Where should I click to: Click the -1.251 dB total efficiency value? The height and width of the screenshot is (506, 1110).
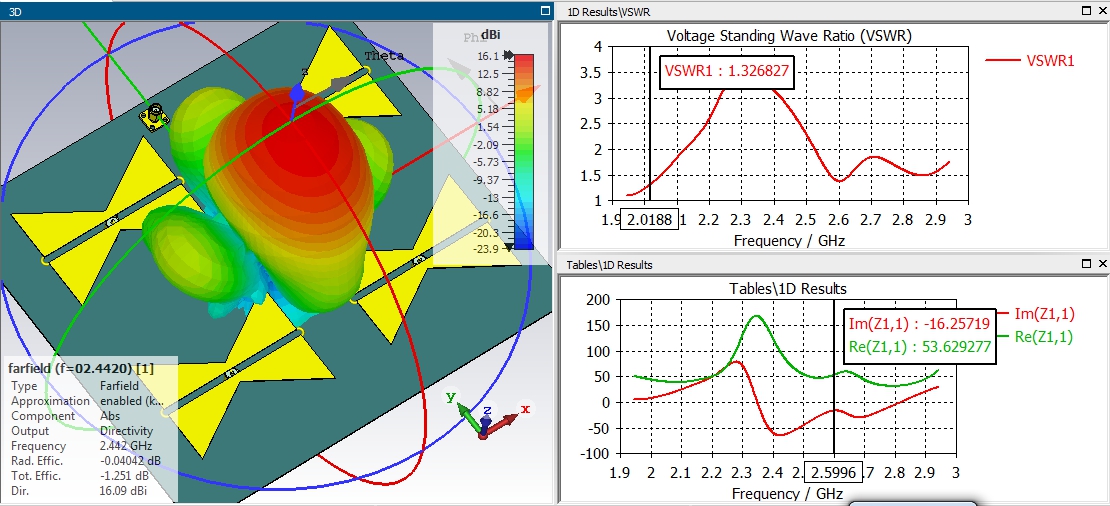coord(125,476)
